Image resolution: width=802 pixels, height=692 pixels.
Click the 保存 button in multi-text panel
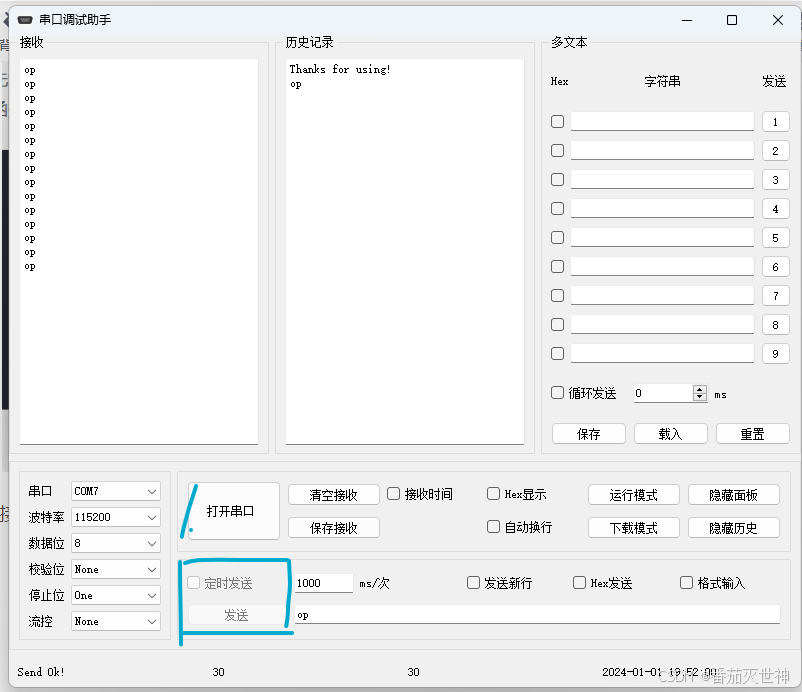[589, 434]
